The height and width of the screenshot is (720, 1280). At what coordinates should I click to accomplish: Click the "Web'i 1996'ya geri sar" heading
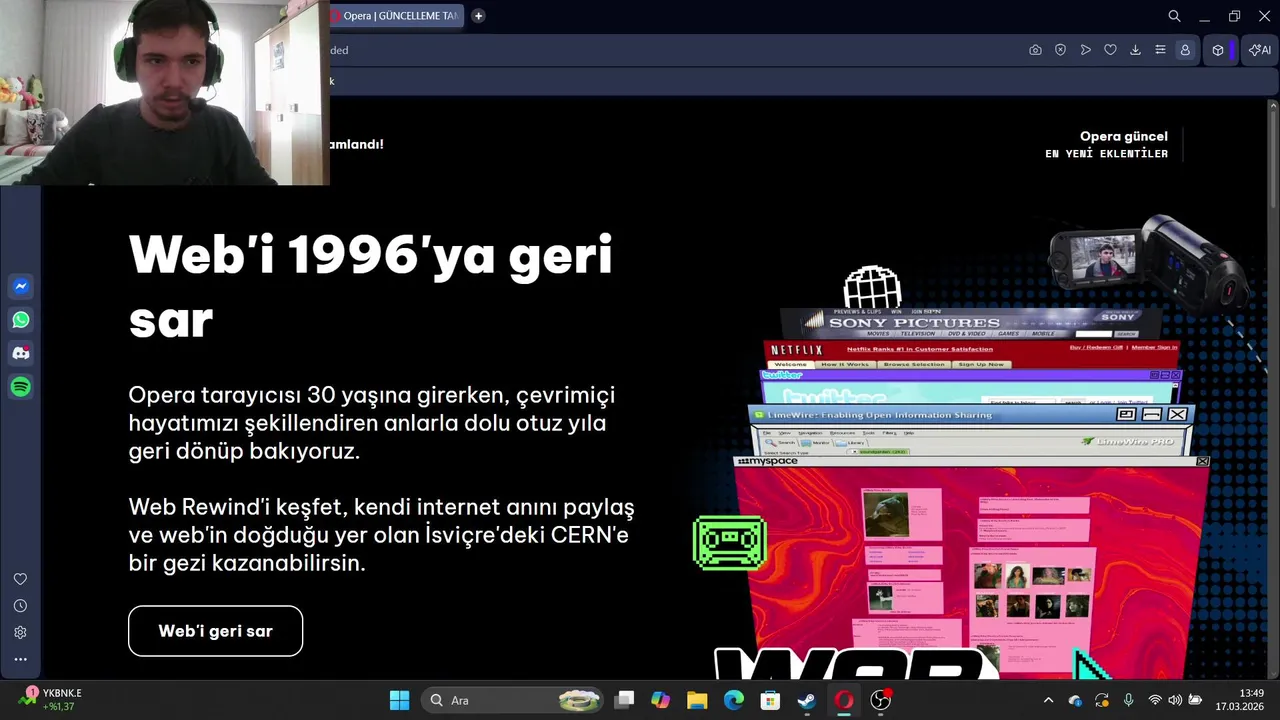(370, 288)
